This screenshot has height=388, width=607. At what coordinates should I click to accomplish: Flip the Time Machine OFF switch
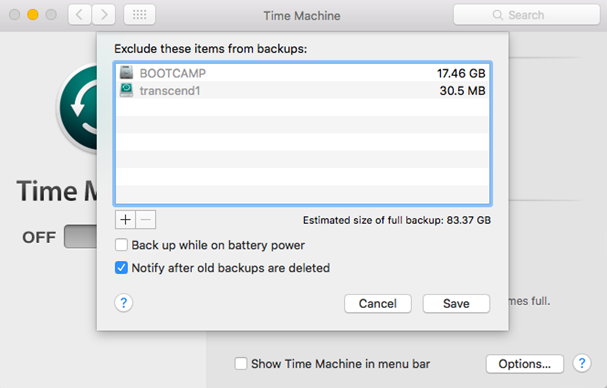[81, 236]
